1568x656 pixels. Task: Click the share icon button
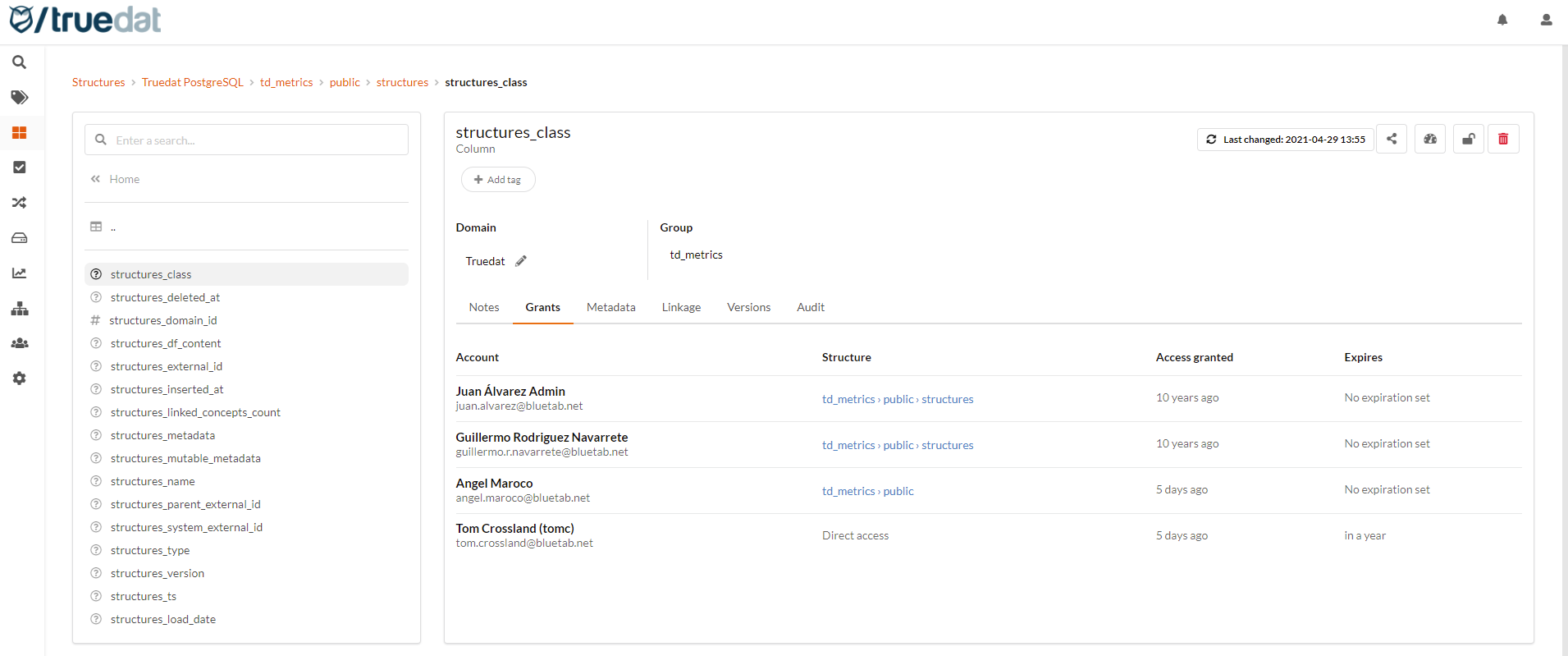(x=1392, y=139)
